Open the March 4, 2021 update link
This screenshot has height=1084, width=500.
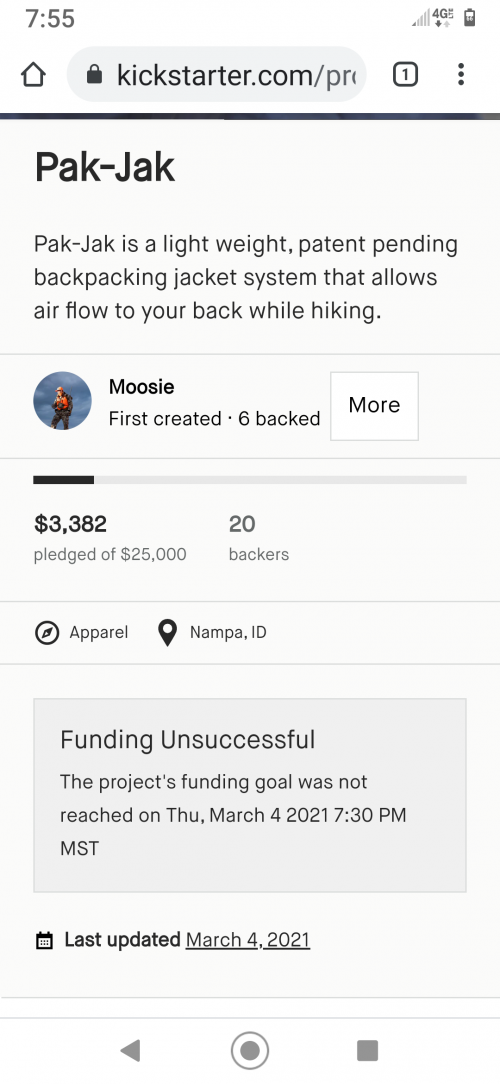[248, 940]
